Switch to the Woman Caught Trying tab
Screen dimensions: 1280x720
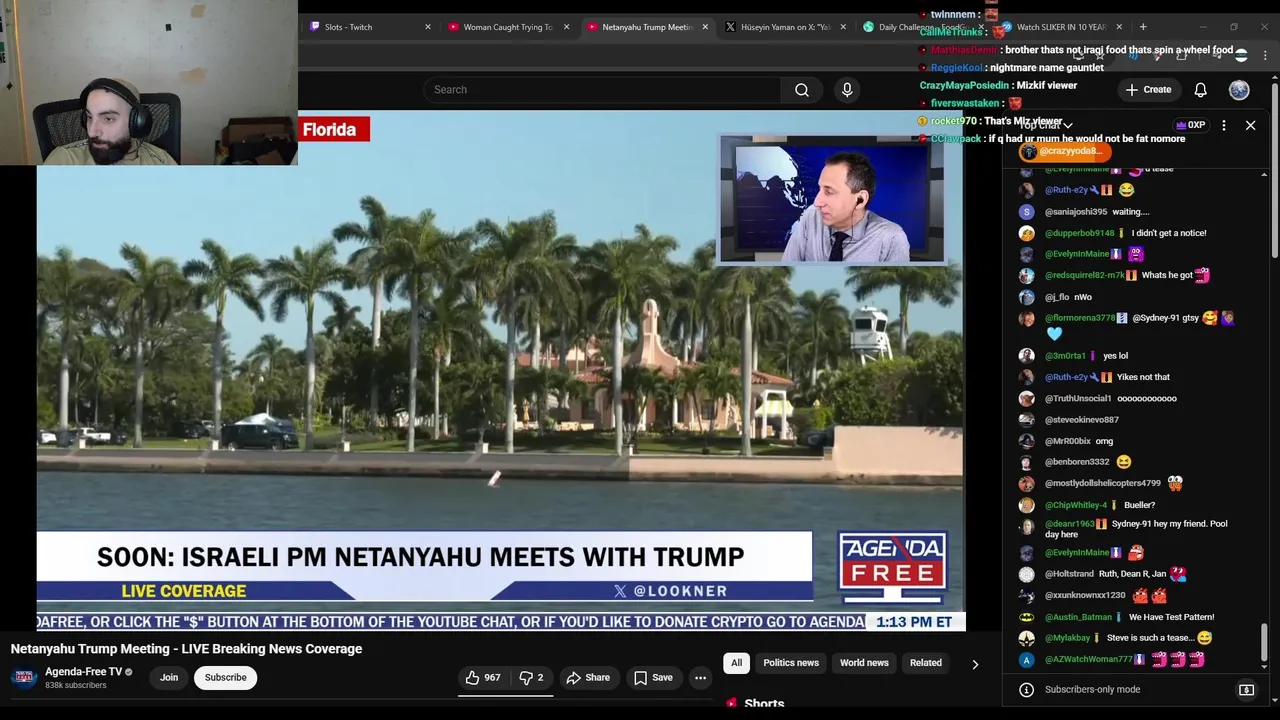[x=508, y=27]
